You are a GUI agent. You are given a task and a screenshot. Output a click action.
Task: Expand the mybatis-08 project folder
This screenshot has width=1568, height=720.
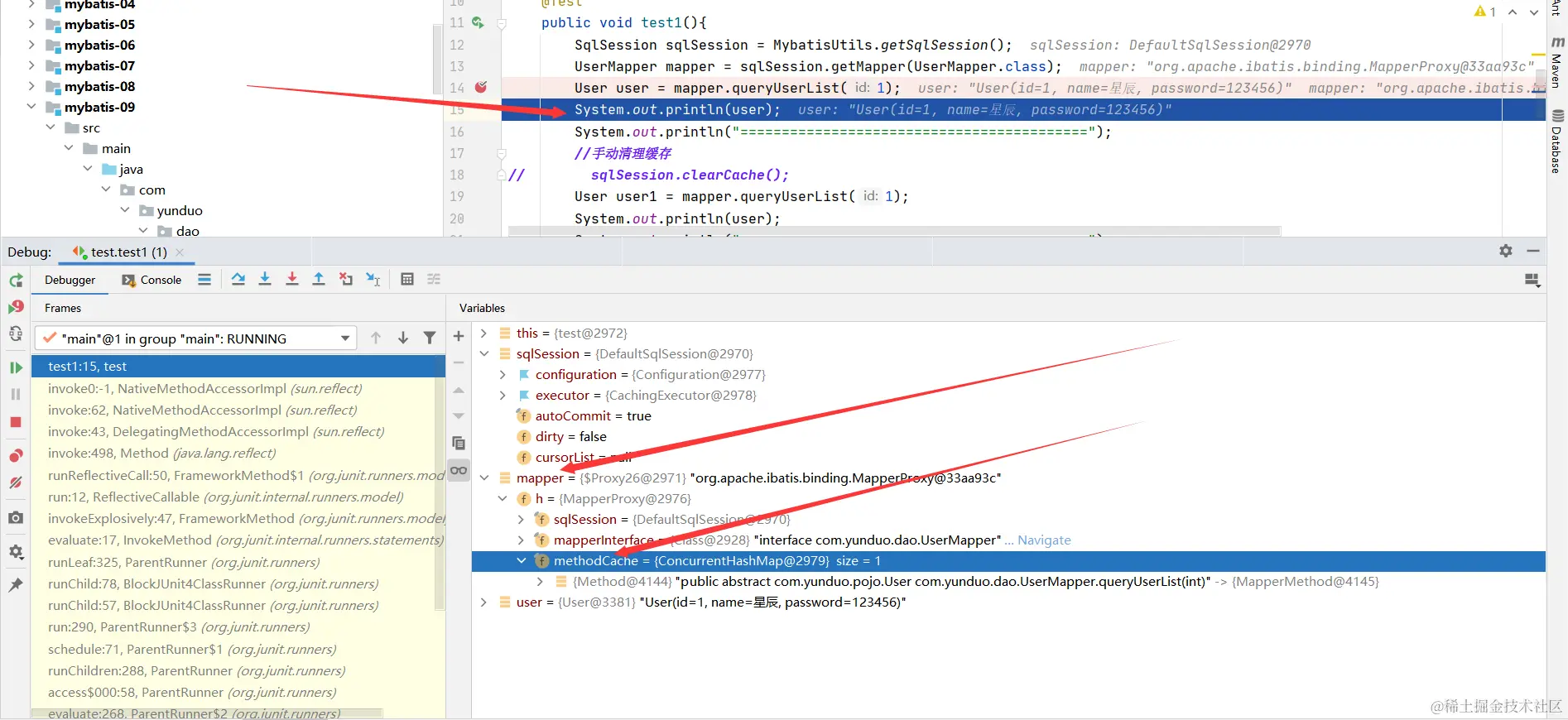31,86
